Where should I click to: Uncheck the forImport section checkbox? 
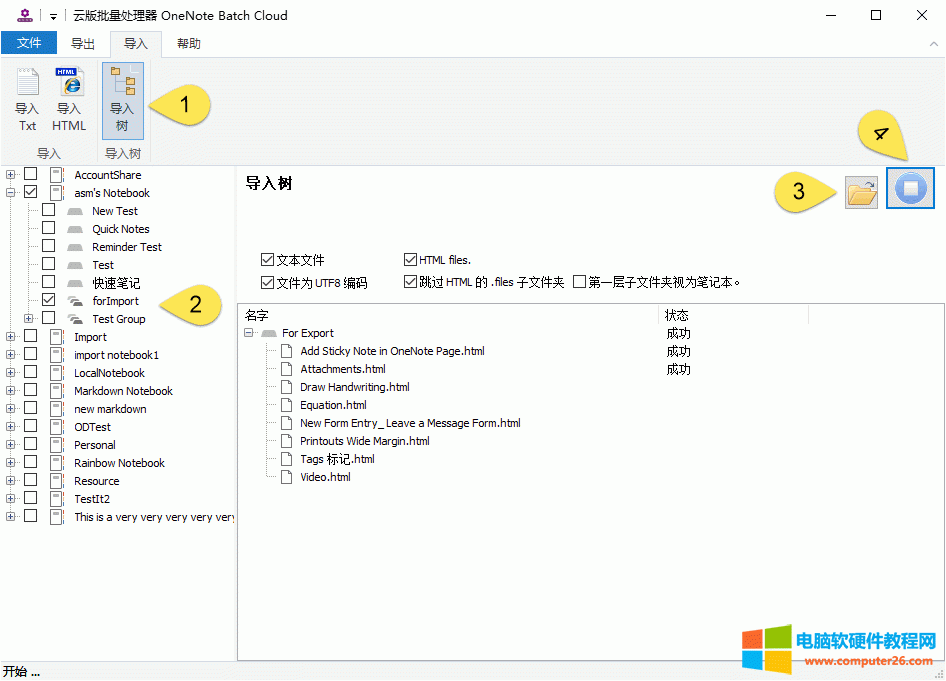[x=48, y=300]
